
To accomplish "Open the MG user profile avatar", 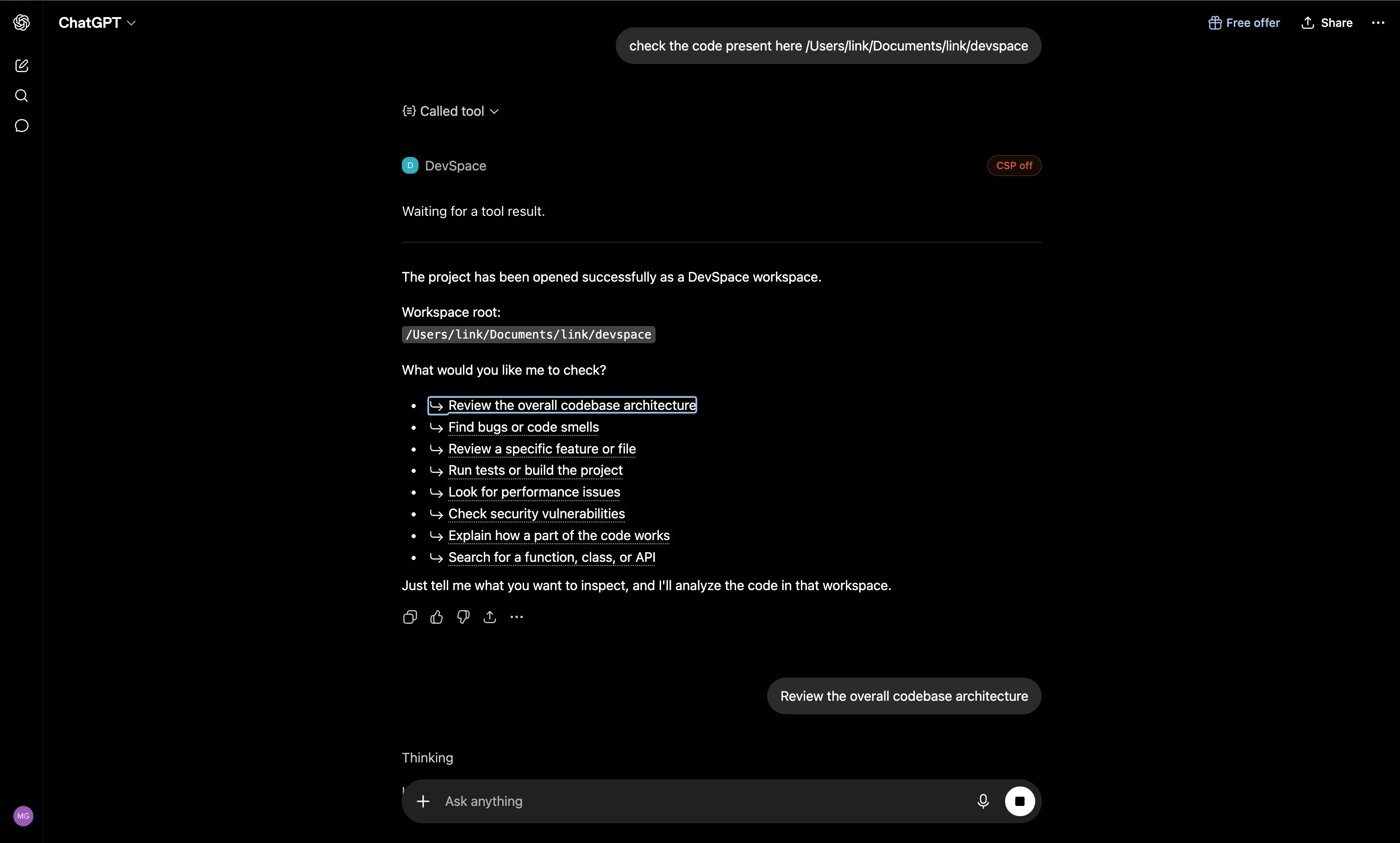I will [23, 816].
